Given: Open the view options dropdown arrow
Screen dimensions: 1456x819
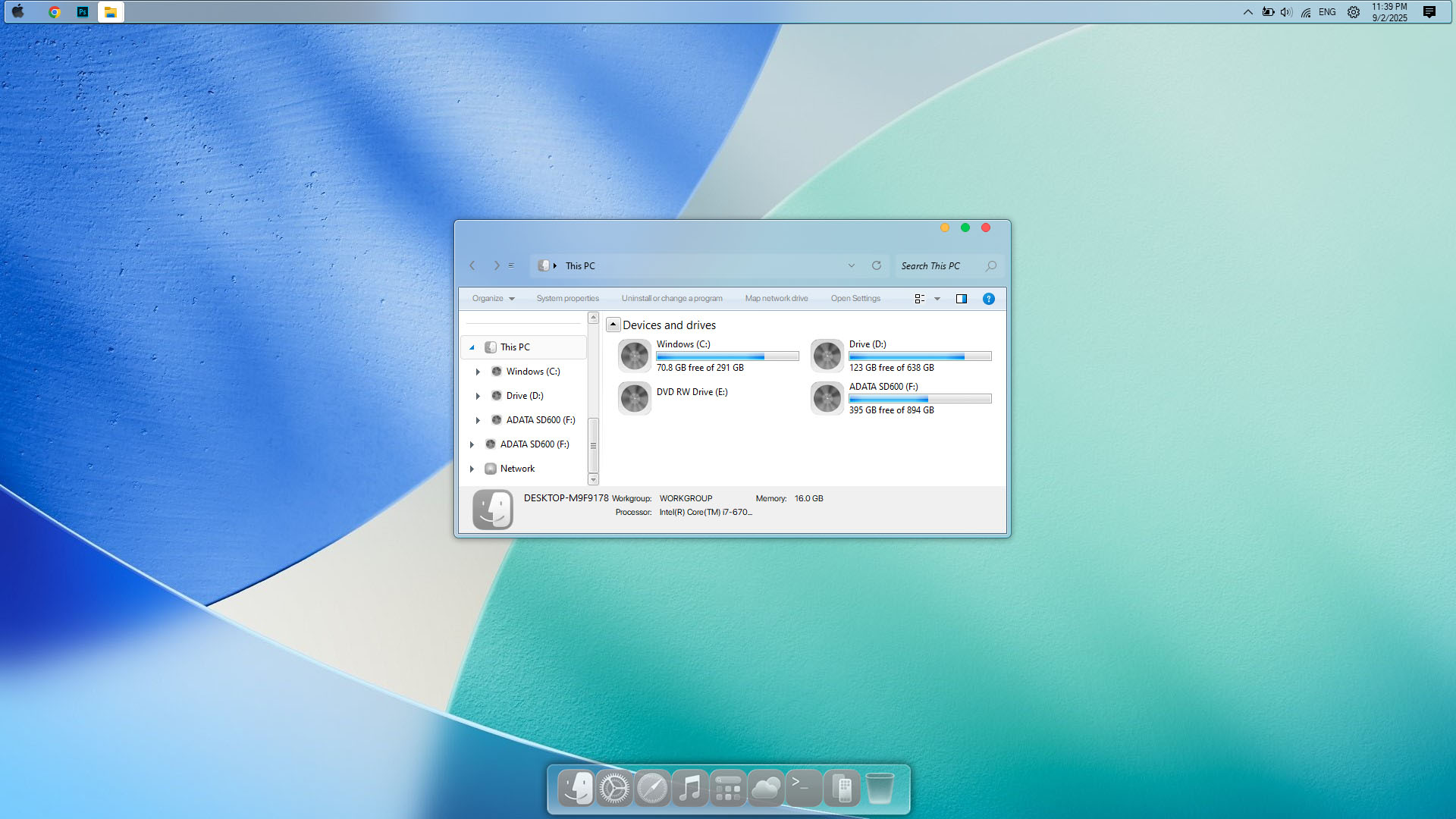Looking at the screenshot, I should point(937,299).
